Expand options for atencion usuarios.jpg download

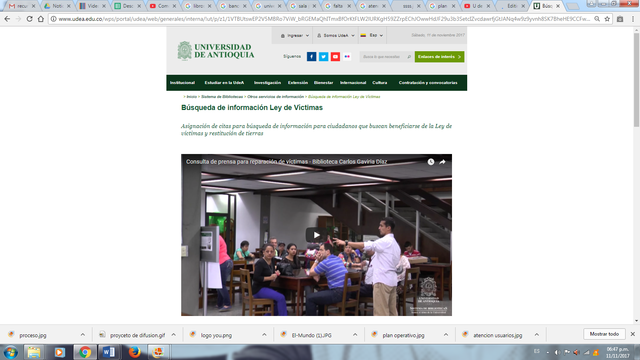pyautogui.click(x=537, y=335)
